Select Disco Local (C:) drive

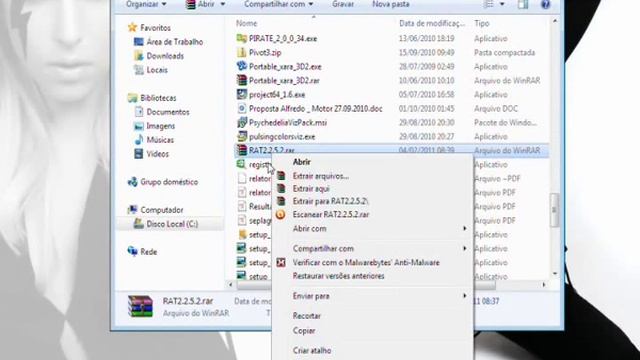(172, 224)
